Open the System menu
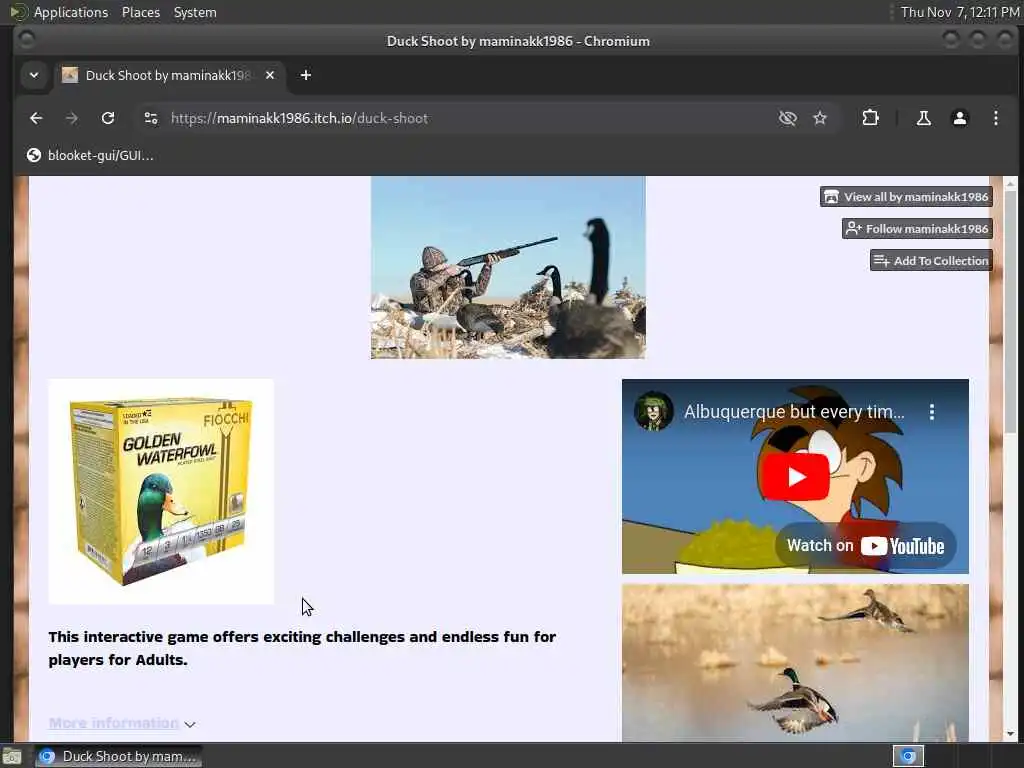Viewport: 1024px width, 768px height. (x=195, y=12)
